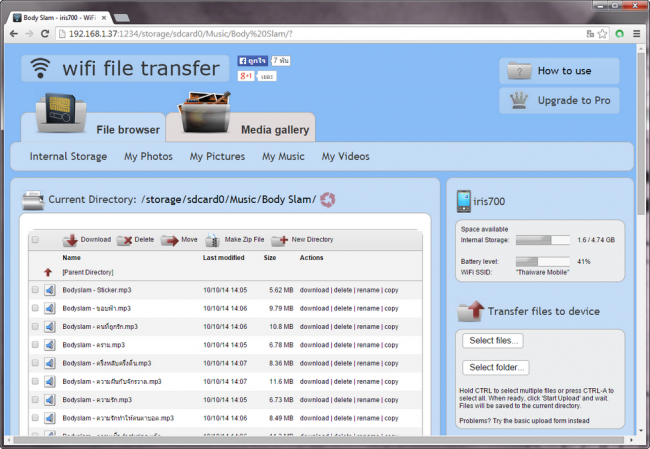The image size is (650, 449).
Task: Click the New Directory folder icon
Action: (x=279, y=240)
